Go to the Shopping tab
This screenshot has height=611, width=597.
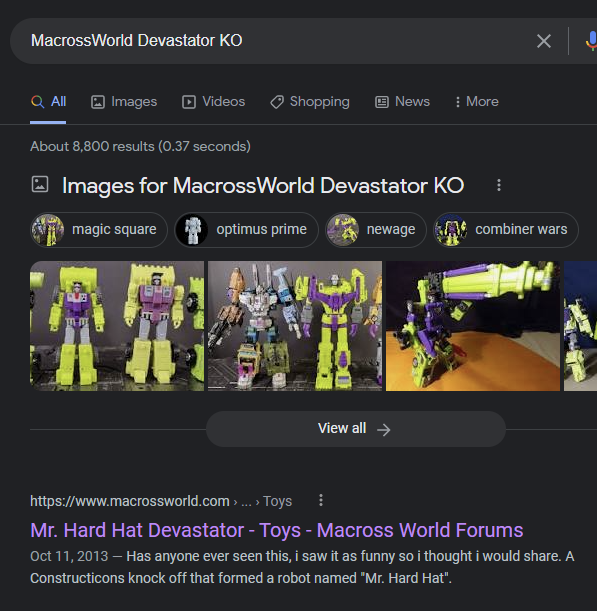pyautogui.click(x=310, y=102)
